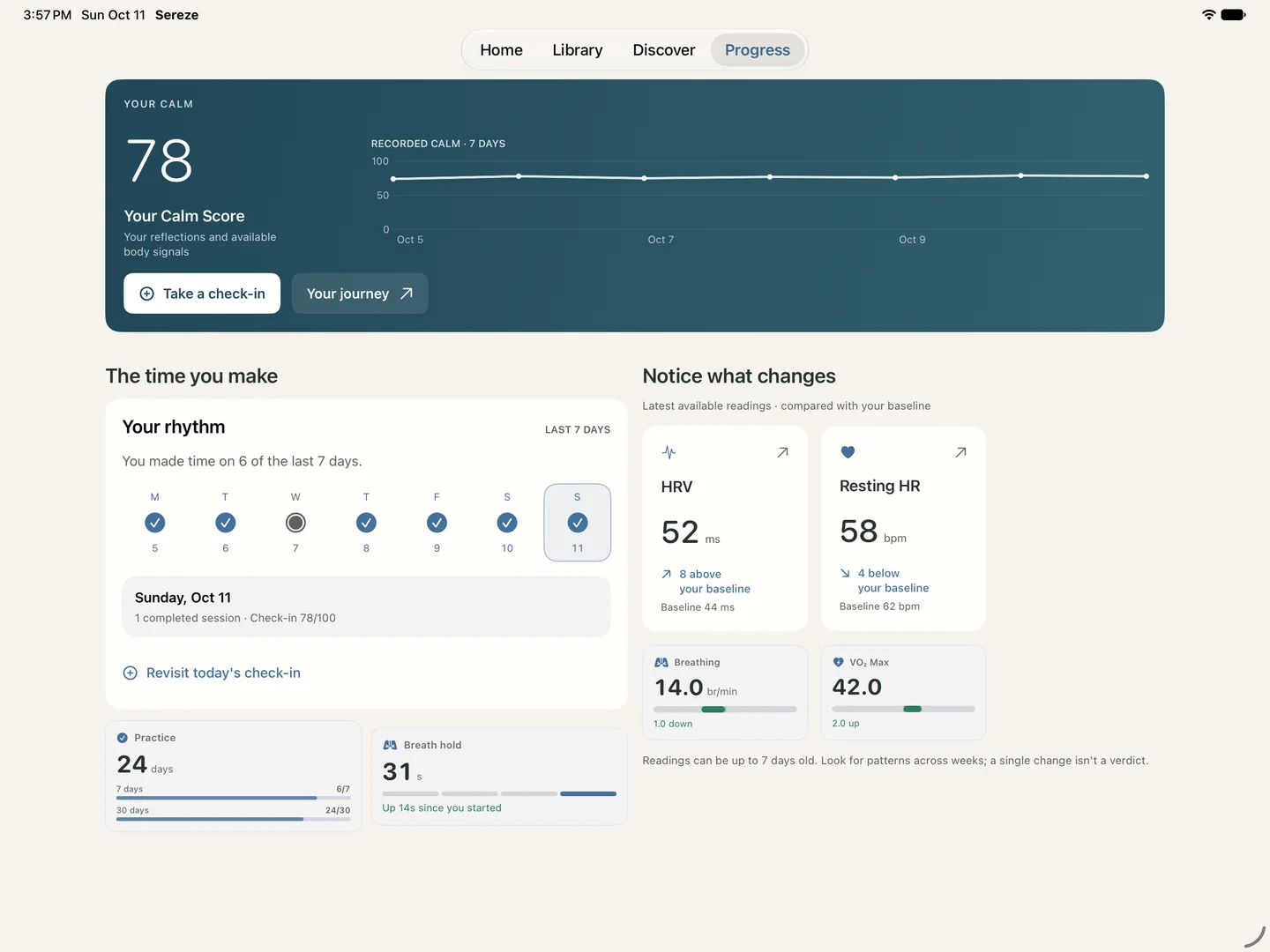Select Tuesday 6 check mark
Screen dimensions: 1270x952
225,523
